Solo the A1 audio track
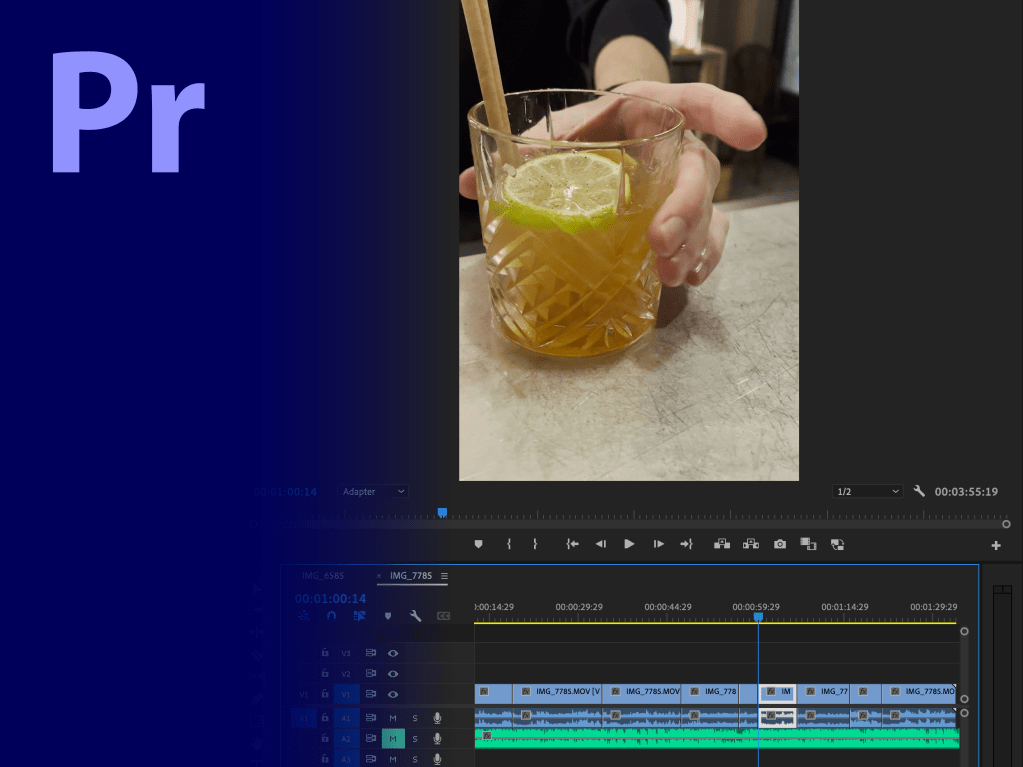Viewport: 1023px width, 767px height. (x=415, y=718)
